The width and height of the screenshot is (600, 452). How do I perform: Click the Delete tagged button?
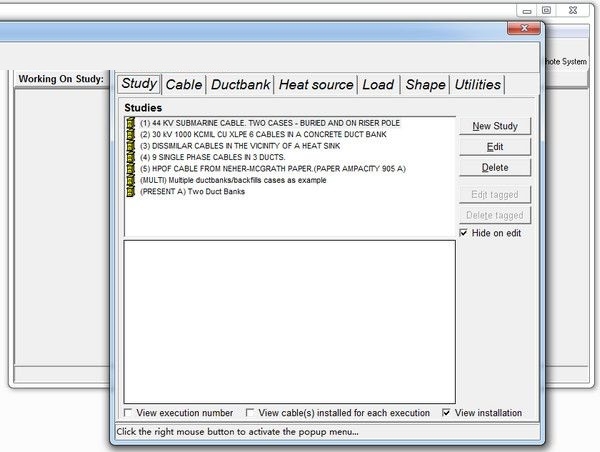tap(495, 215)
